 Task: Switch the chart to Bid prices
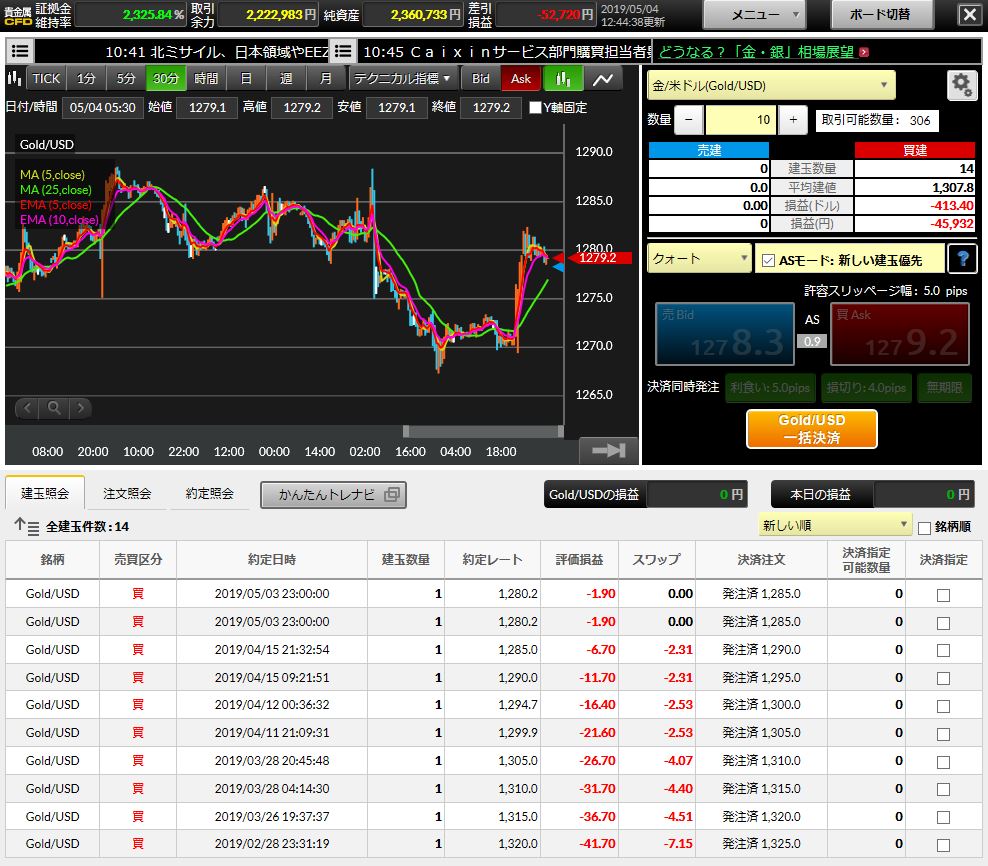click(x=481, y=79)
